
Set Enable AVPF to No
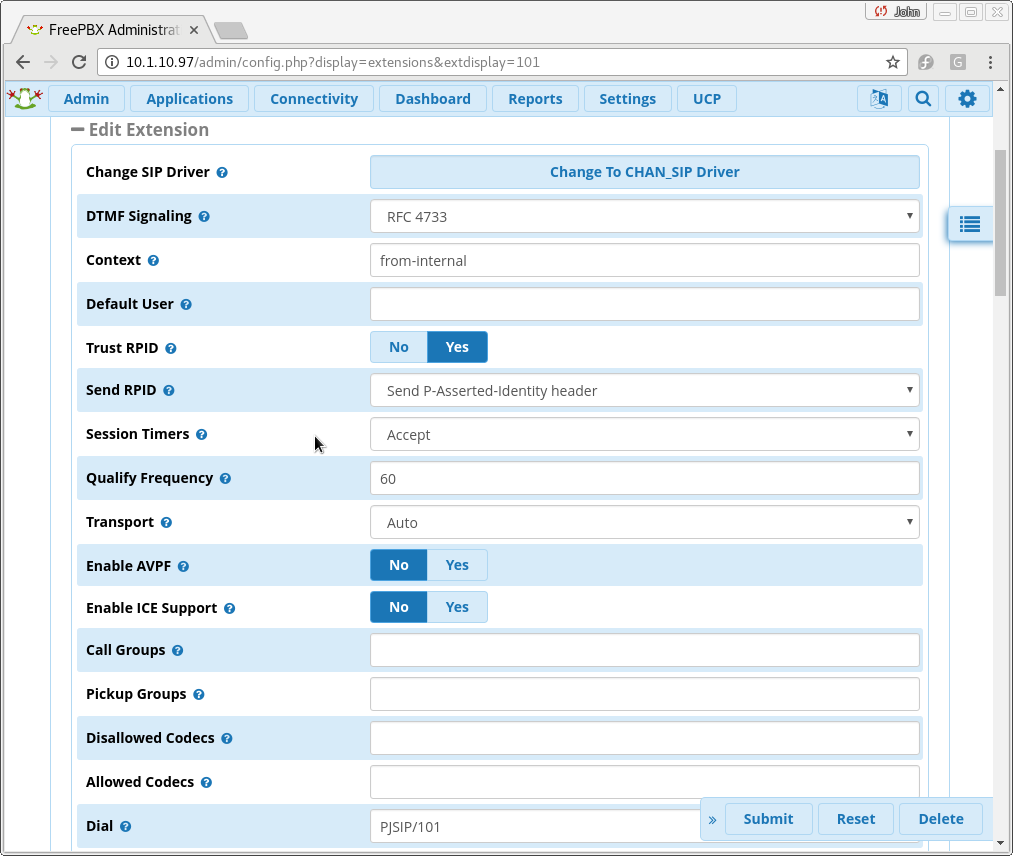(399, 565)
